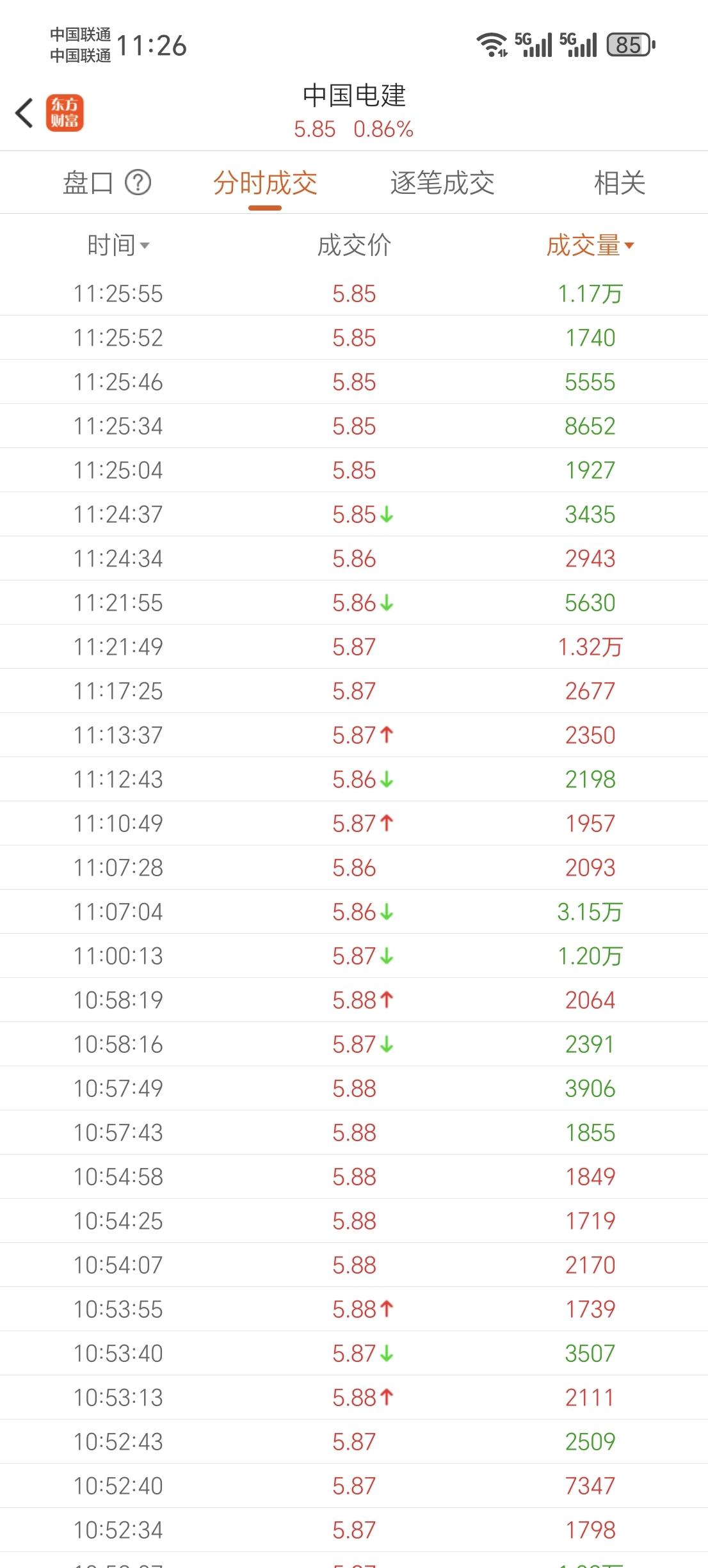
Task: Tap the 盘口 help question mark icon
Action: 138,182
